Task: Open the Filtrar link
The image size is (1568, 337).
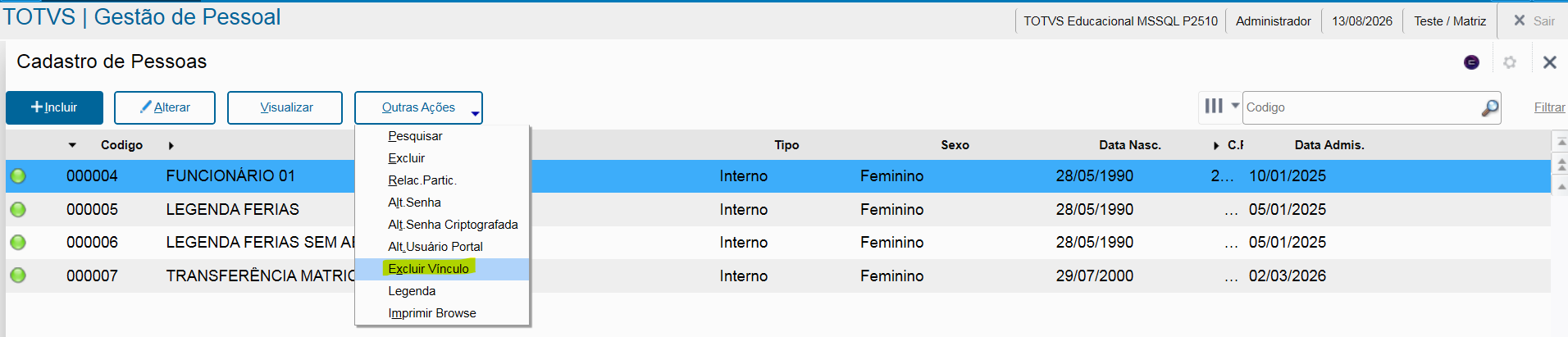Action: (1549, 107)
